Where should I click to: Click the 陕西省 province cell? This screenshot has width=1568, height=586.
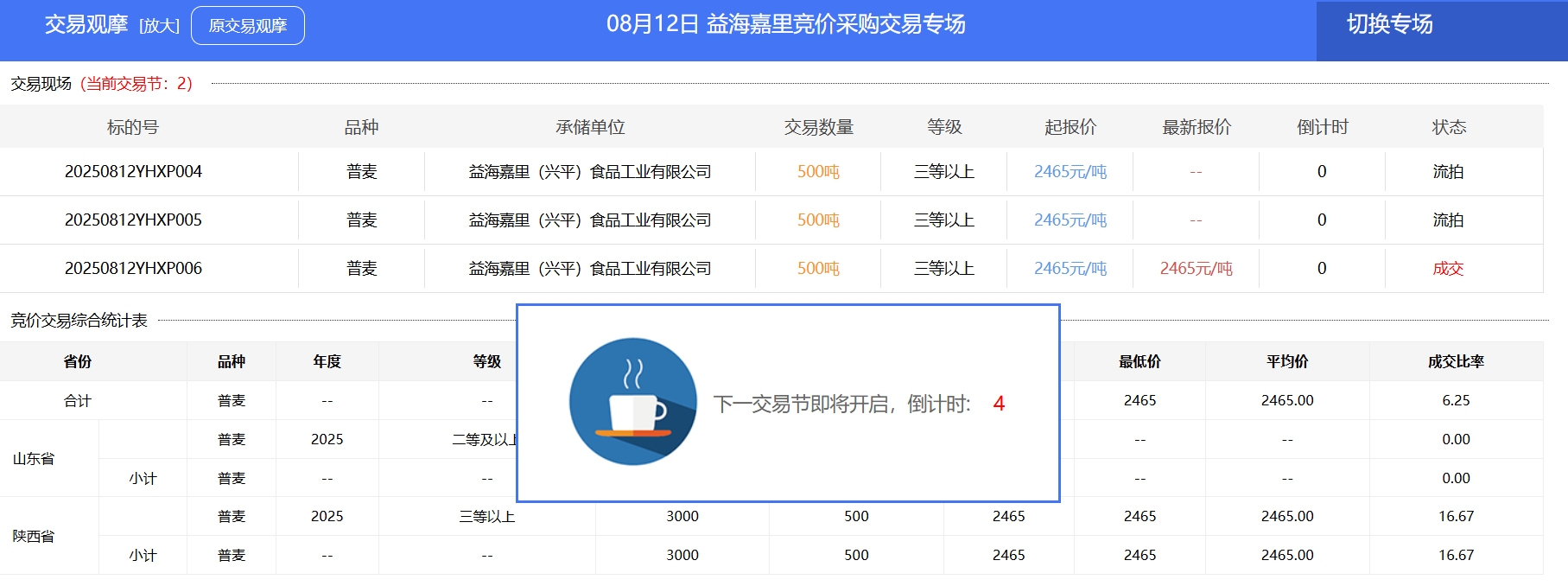point(34,536)
